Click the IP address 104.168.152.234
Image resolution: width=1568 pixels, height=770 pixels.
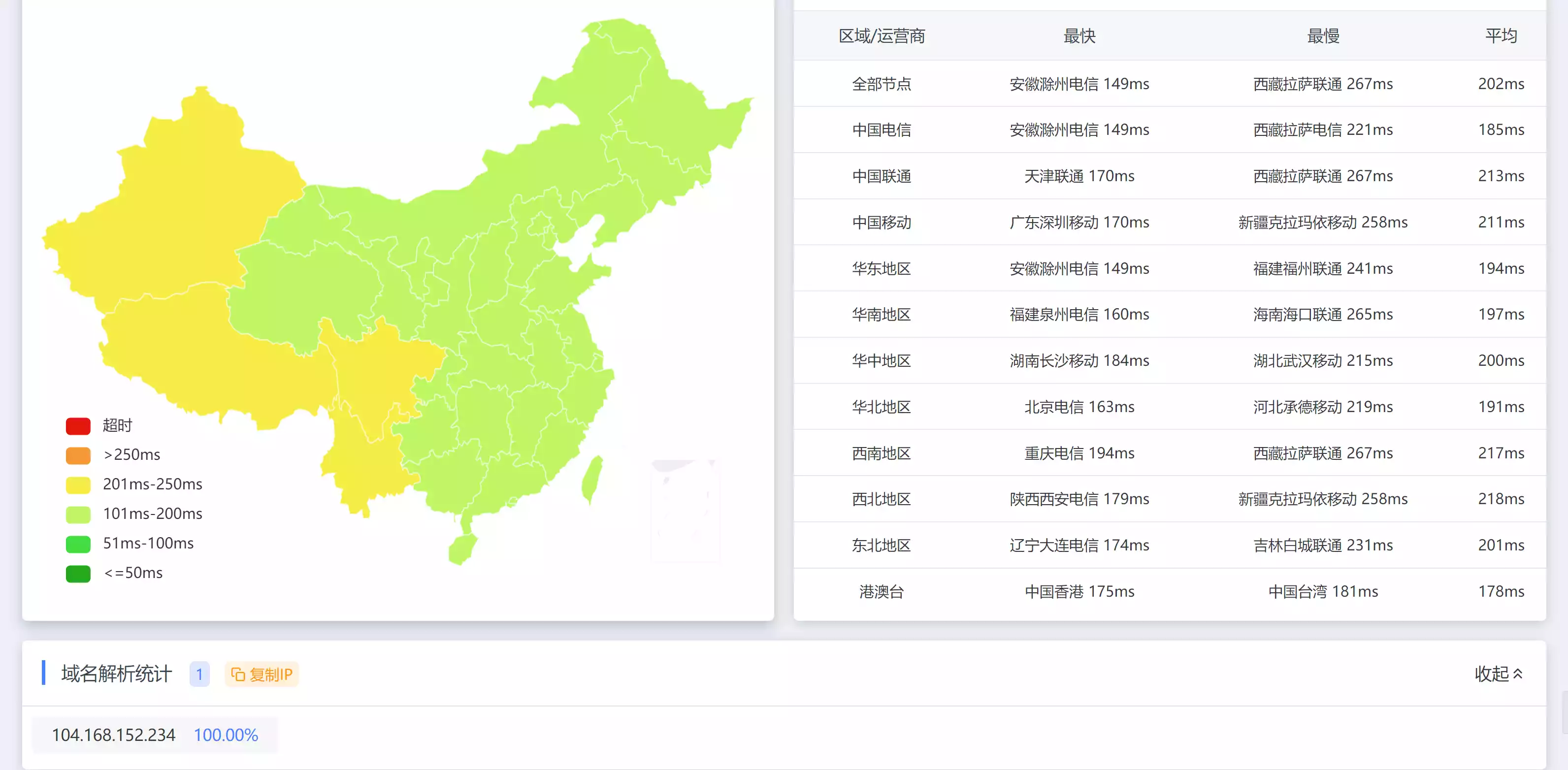pyautogui.click(x=113, y=735)
